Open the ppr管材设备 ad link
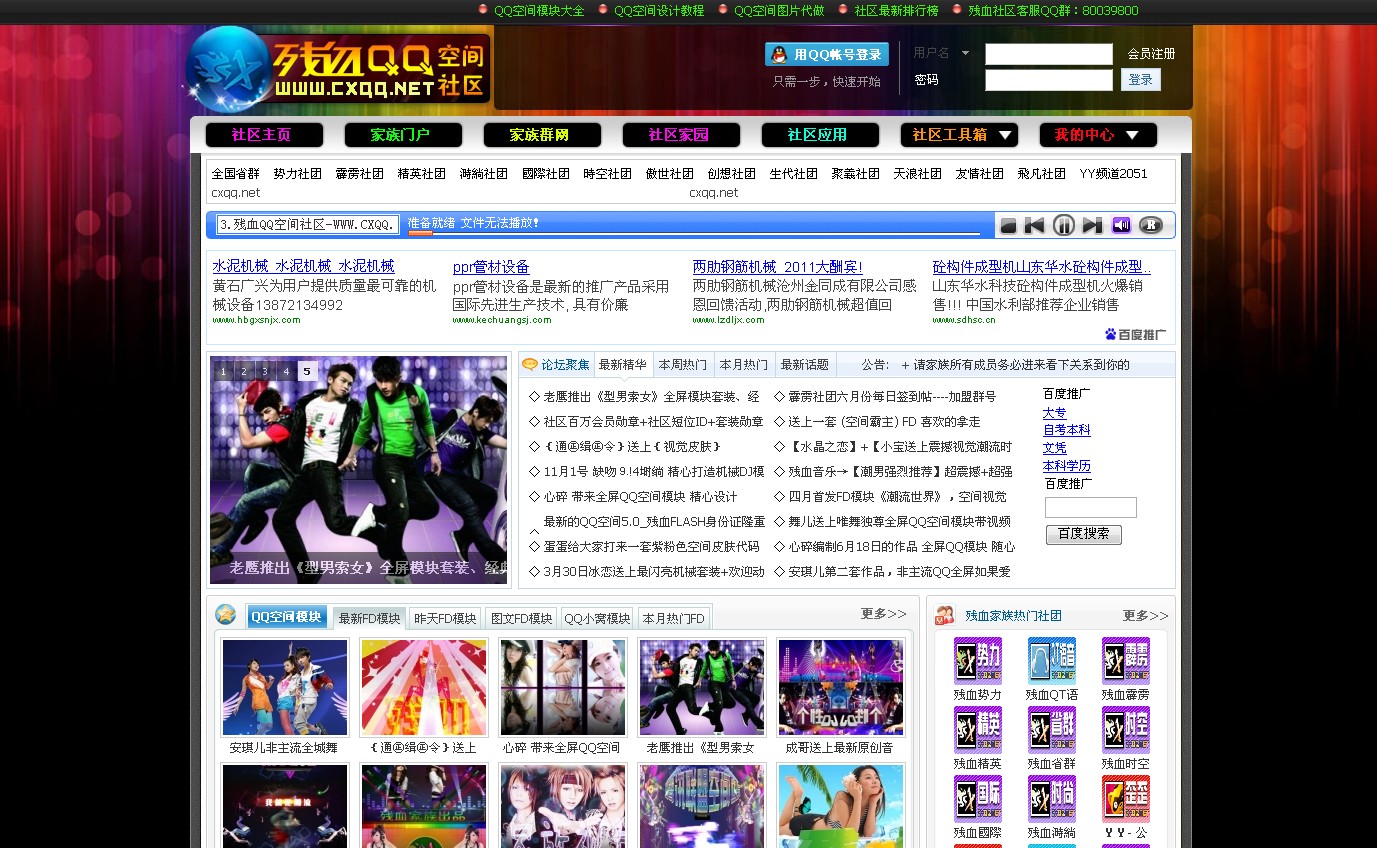This screenshot has height=848, width=1377. tap(491, 267)
